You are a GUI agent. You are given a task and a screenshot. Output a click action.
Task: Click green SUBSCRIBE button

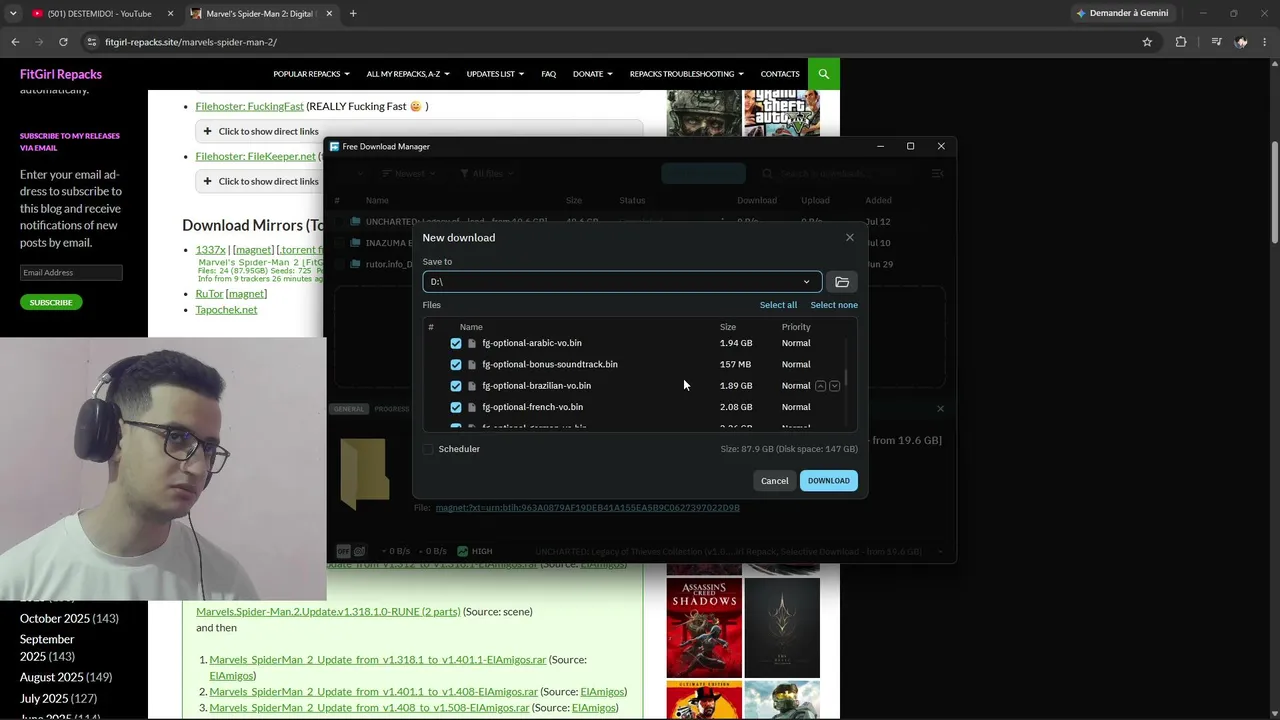pos(51,302)
